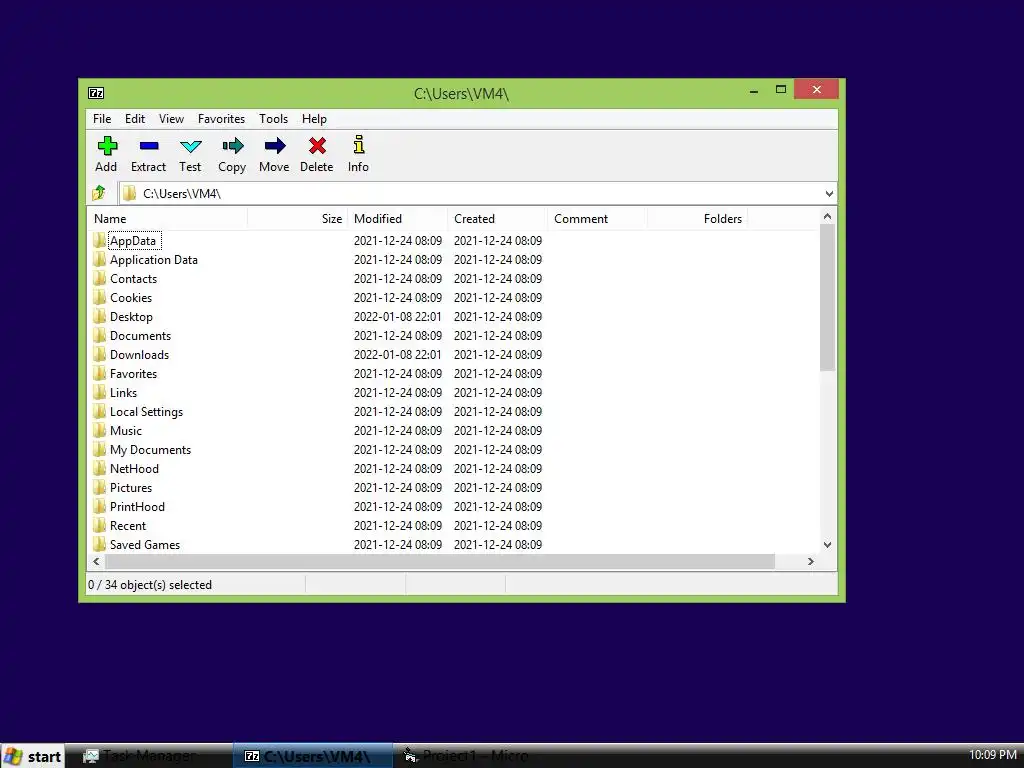Sort by the Name column header
Screen dimensions: 1024x768
click(x=167, y=219)
